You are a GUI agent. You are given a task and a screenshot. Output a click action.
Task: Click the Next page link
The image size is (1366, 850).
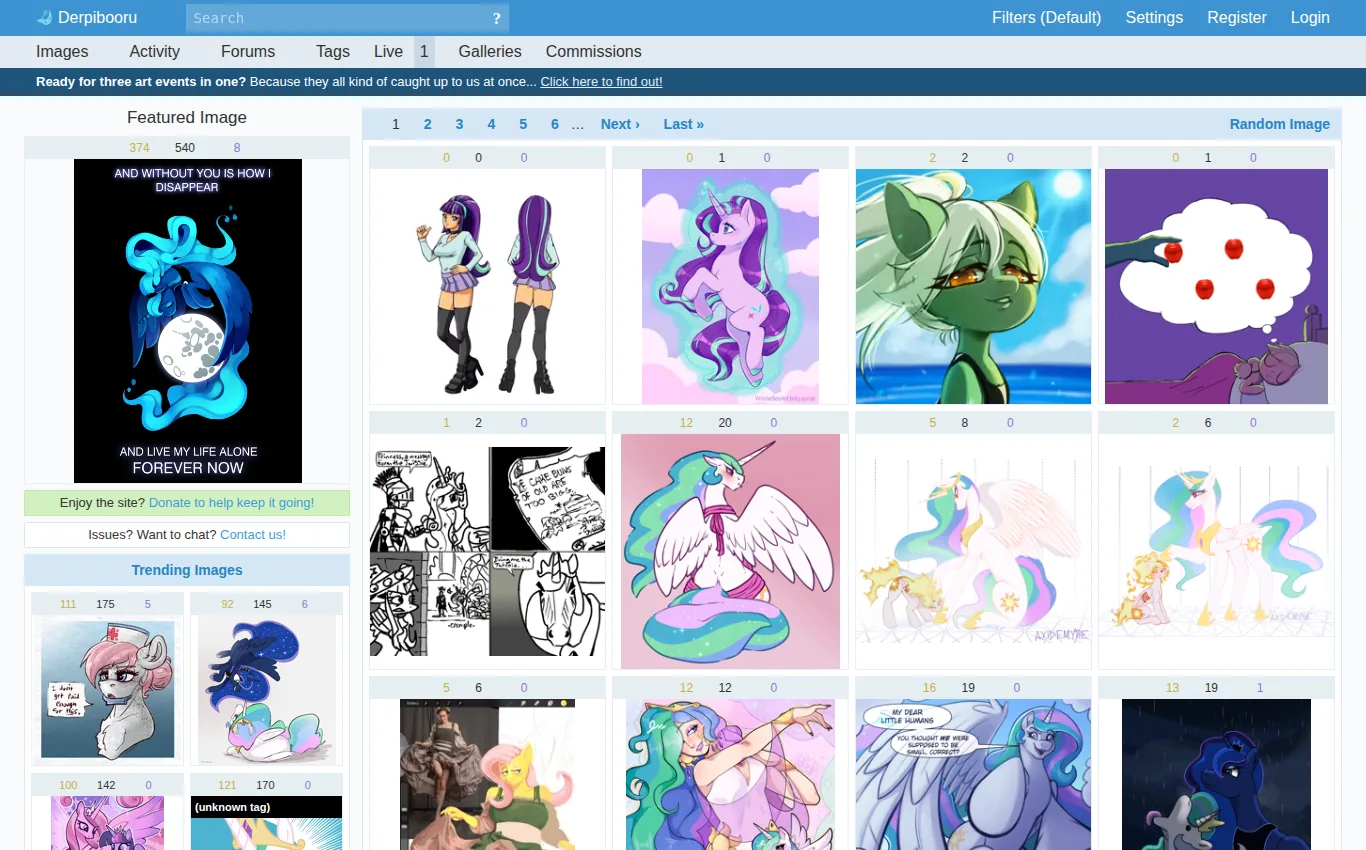[620, 124]
